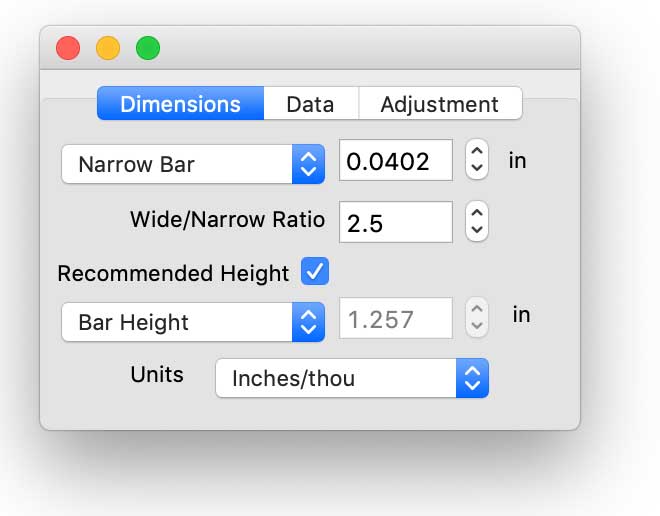Close the window with the red button
The height and width of the screenshot is (516, 660).
68,48
